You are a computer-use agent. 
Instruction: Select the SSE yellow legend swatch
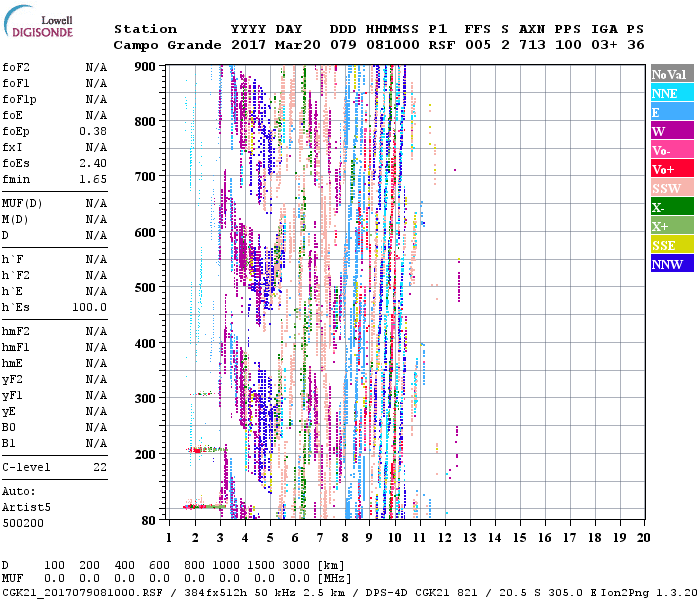click(672, 245)
